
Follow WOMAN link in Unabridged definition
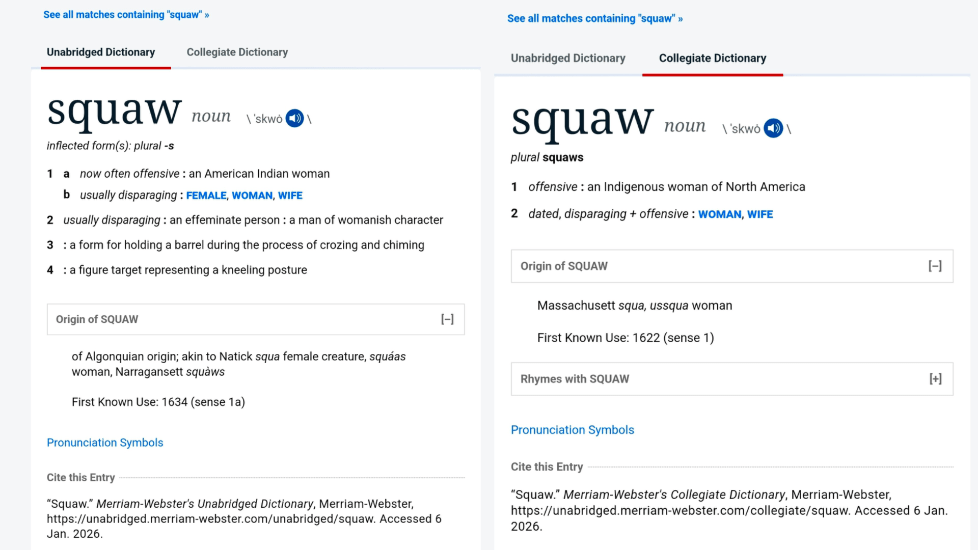(252, 196)
